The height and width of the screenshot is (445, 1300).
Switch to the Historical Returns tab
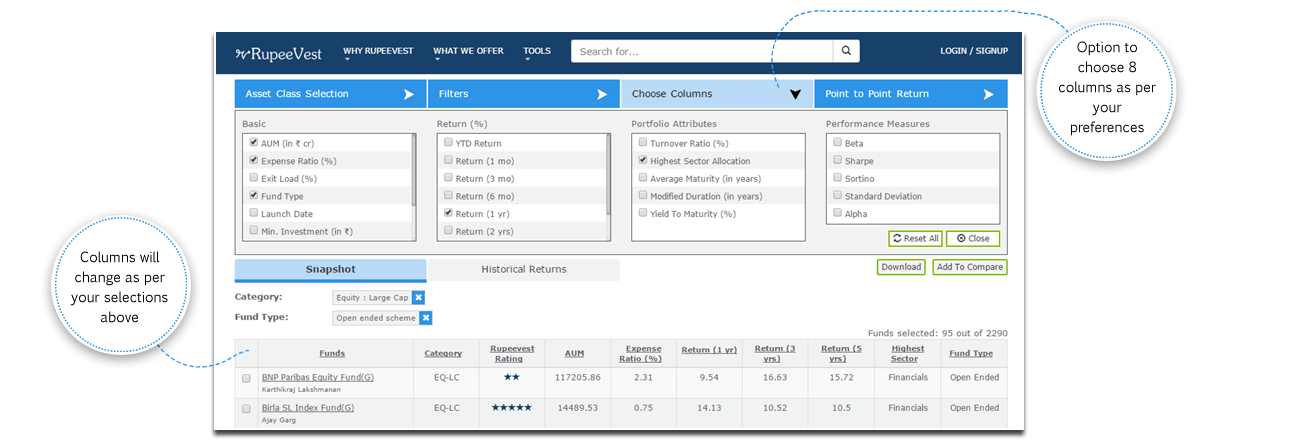(x=524, y=269)
